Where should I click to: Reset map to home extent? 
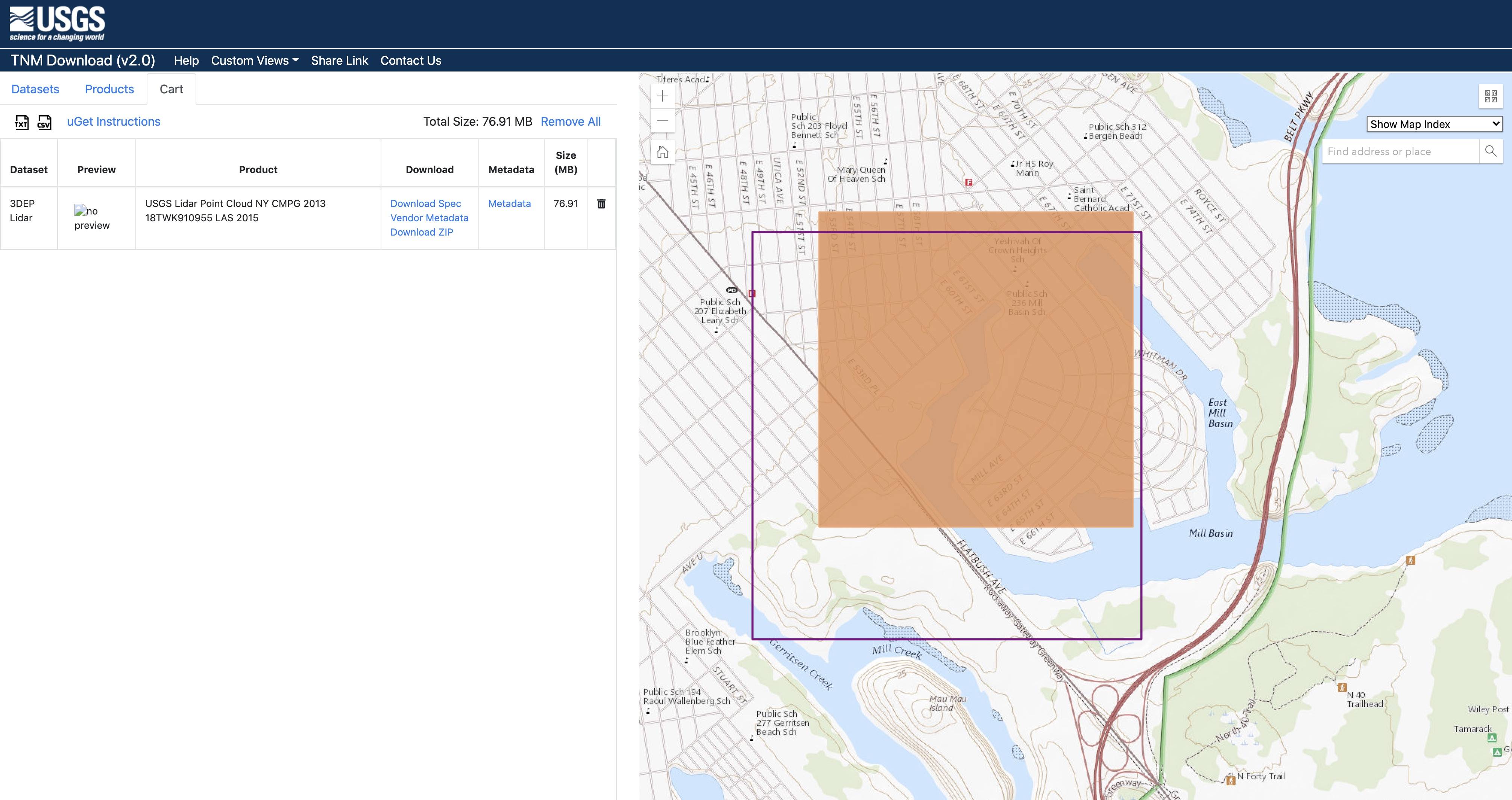point(663,152)
